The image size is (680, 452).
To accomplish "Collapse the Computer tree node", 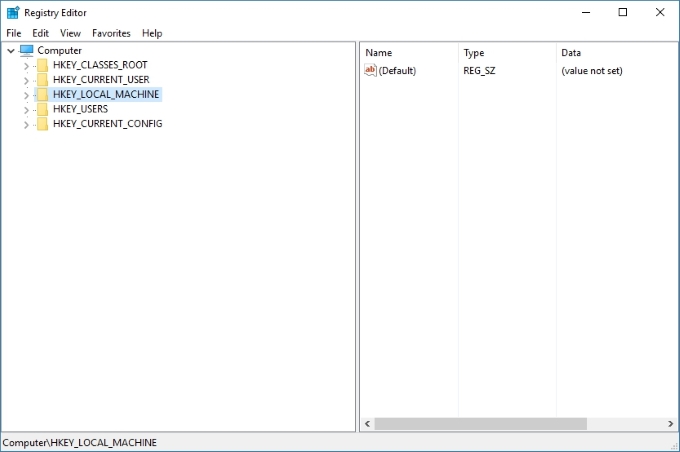I will (x=10, y=50).
